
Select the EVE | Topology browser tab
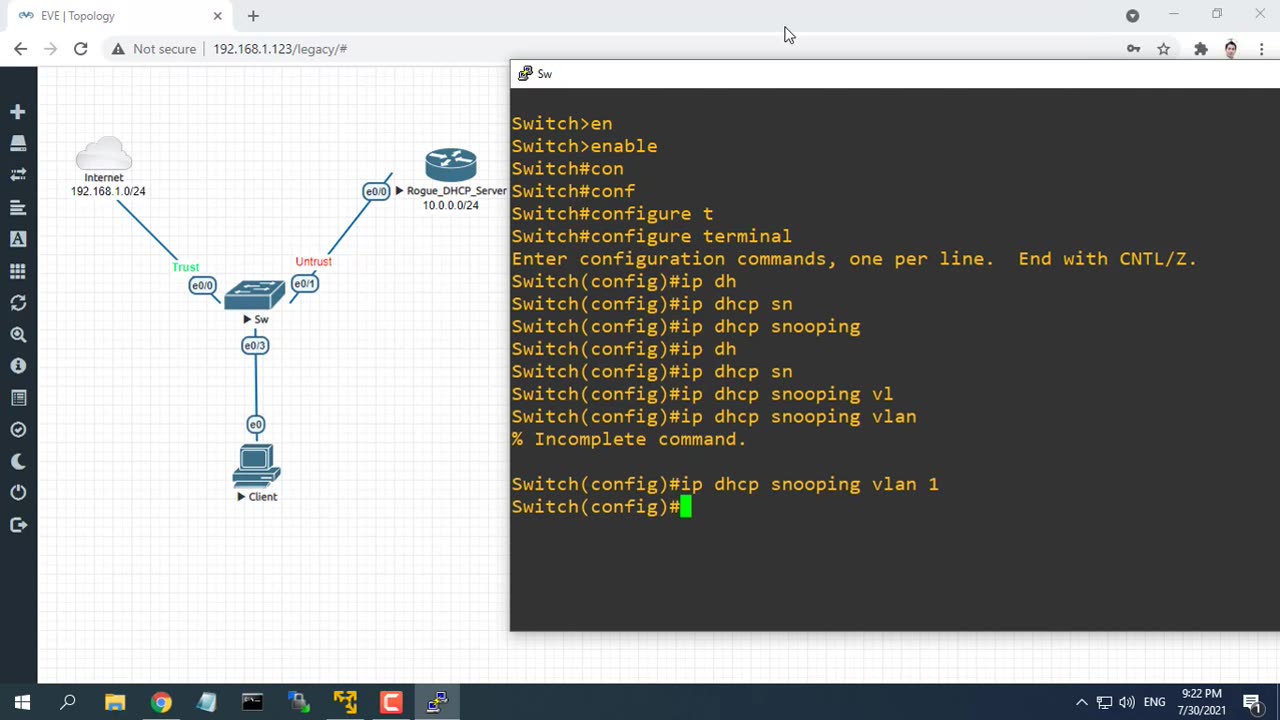click(x=120, y=16)
